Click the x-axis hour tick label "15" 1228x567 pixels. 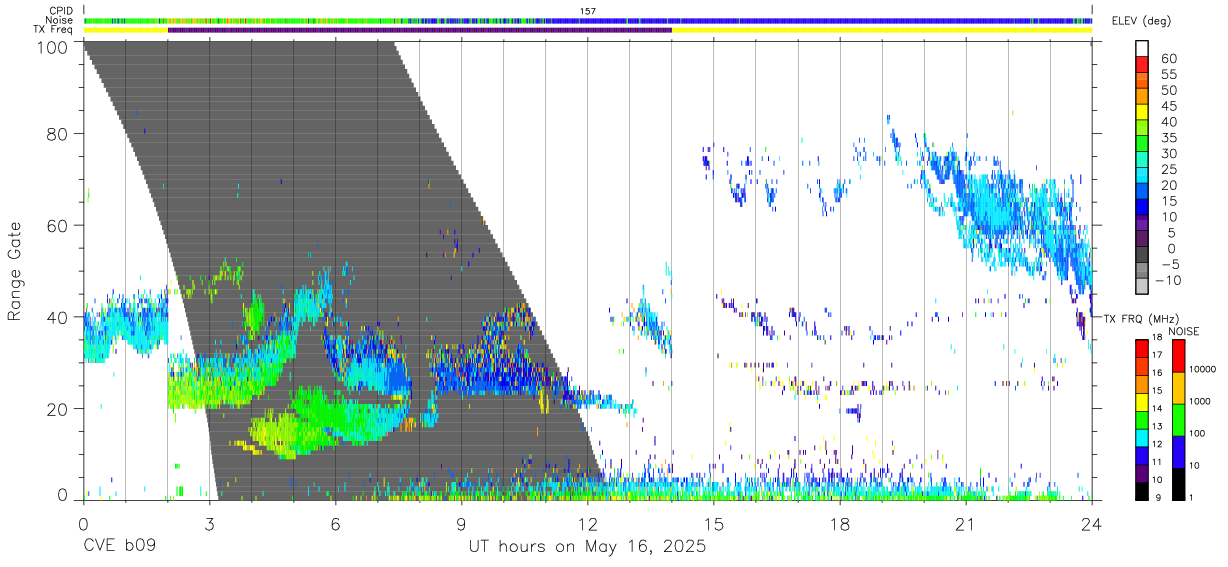point(713,523)
